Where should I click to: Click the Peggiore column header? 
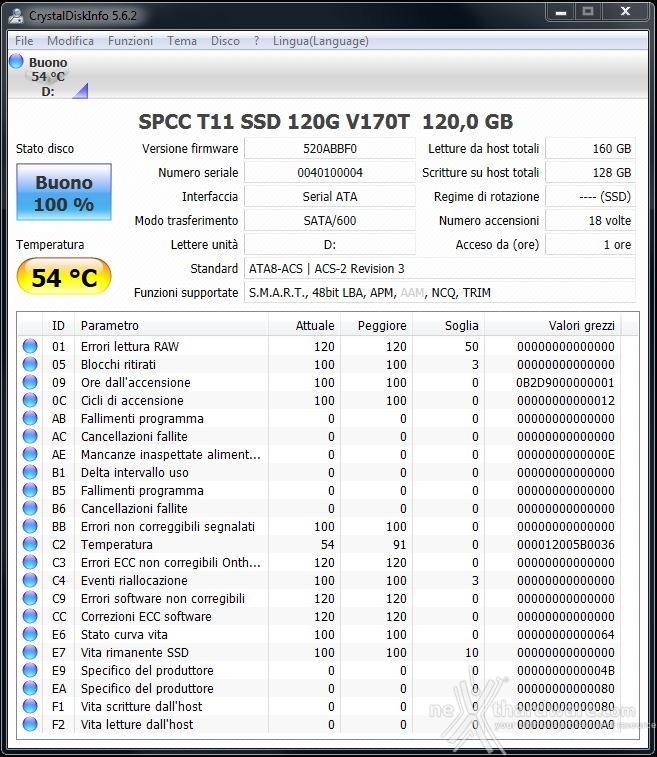(377, 326)
